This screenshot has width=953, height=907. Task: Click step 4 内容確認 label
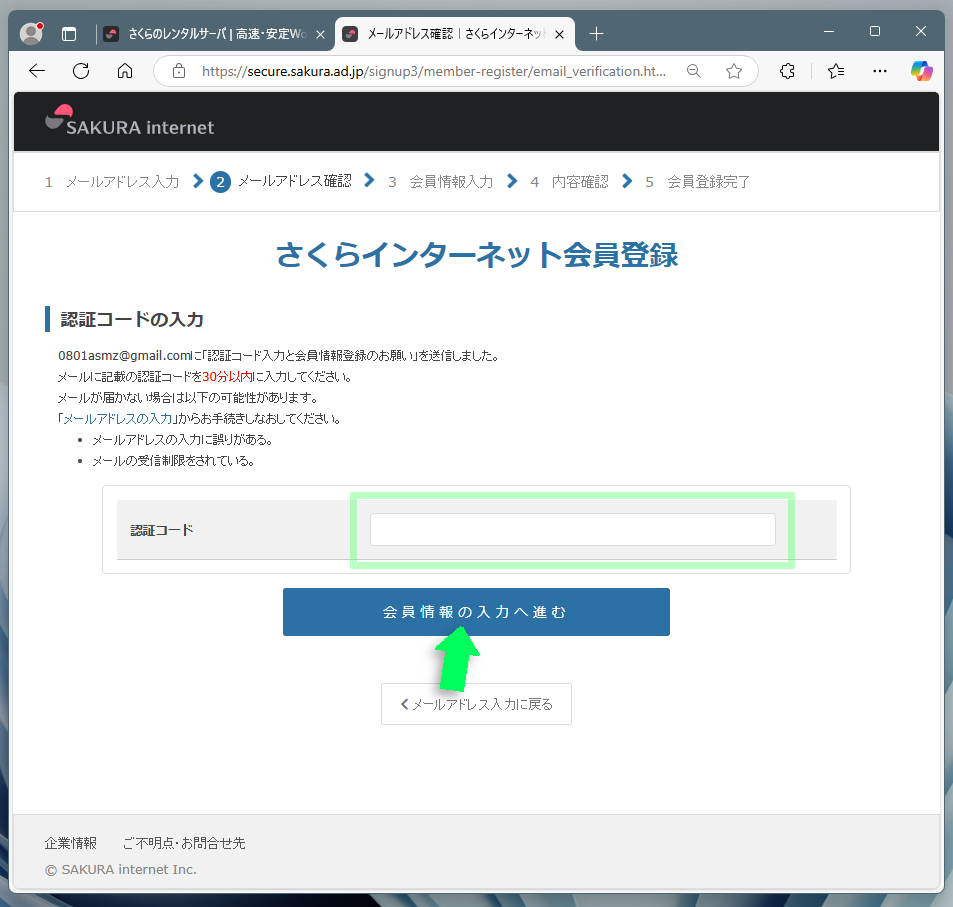580,182
